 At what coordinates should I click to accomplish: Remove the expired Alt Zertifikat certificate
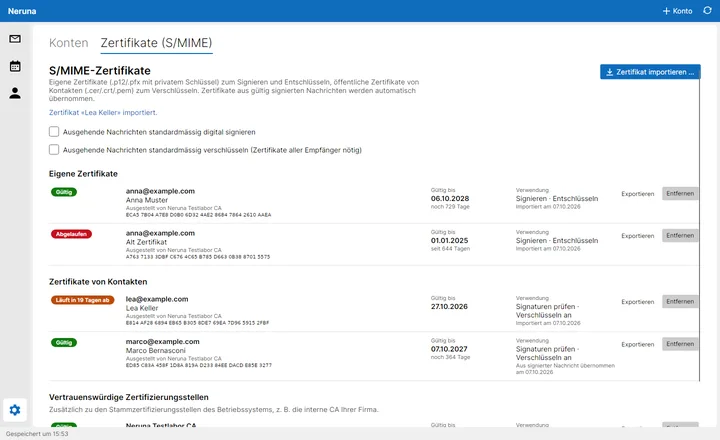[680, 235]
